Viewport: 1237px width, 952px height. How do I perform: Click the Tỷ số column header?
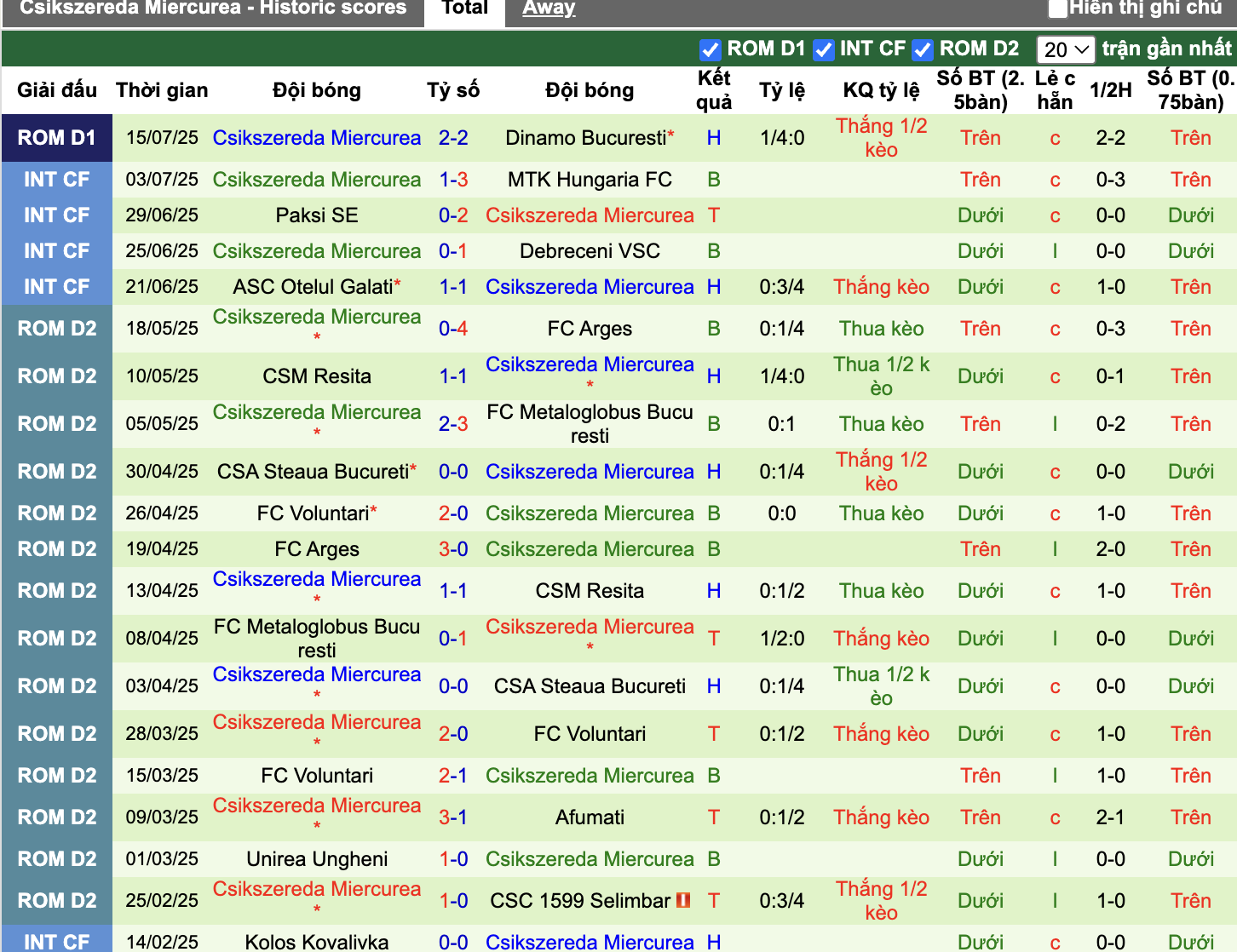click(453, 90)
